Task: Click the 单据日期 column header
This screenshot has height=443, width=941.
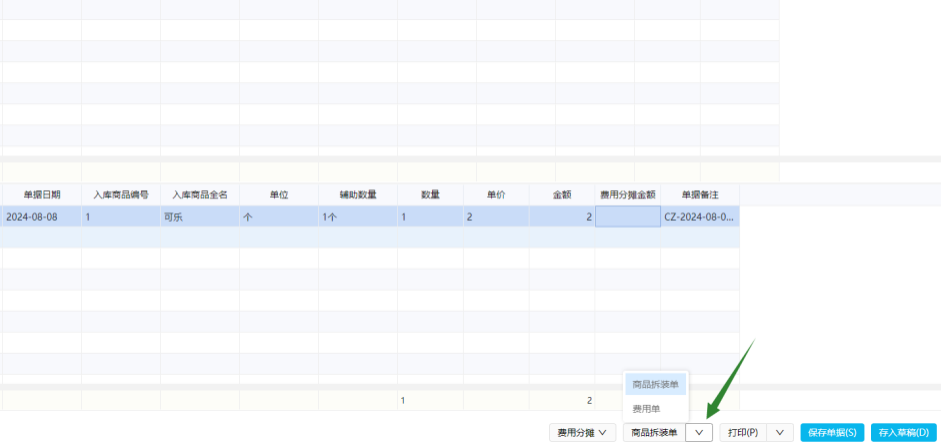Action: point(41,194)
